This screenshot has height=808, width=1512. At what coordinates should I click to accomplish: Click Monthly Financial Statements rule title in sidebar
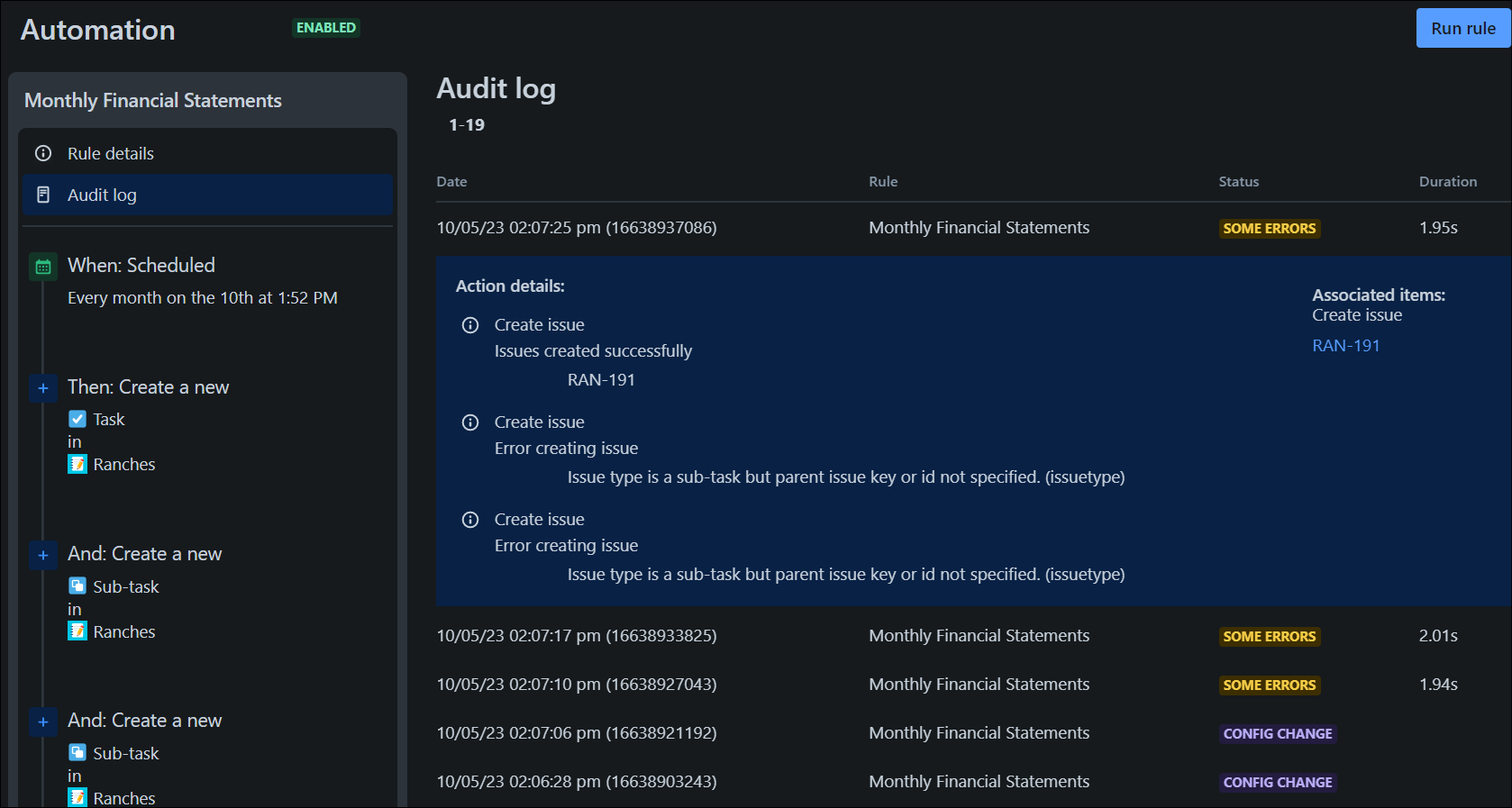click(x=153, y=100)
